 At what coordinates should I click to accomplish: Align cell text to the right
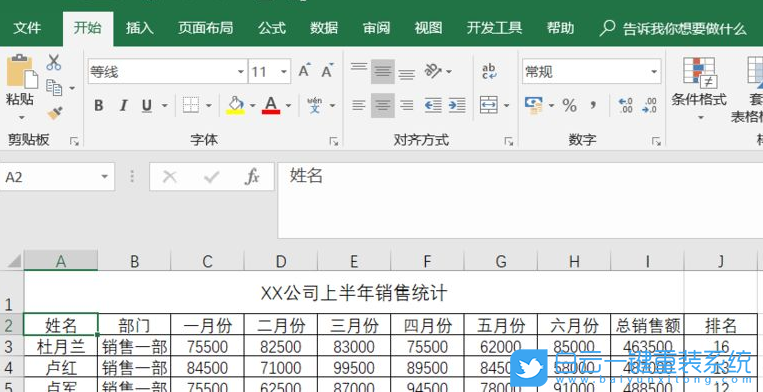[407, 105]
